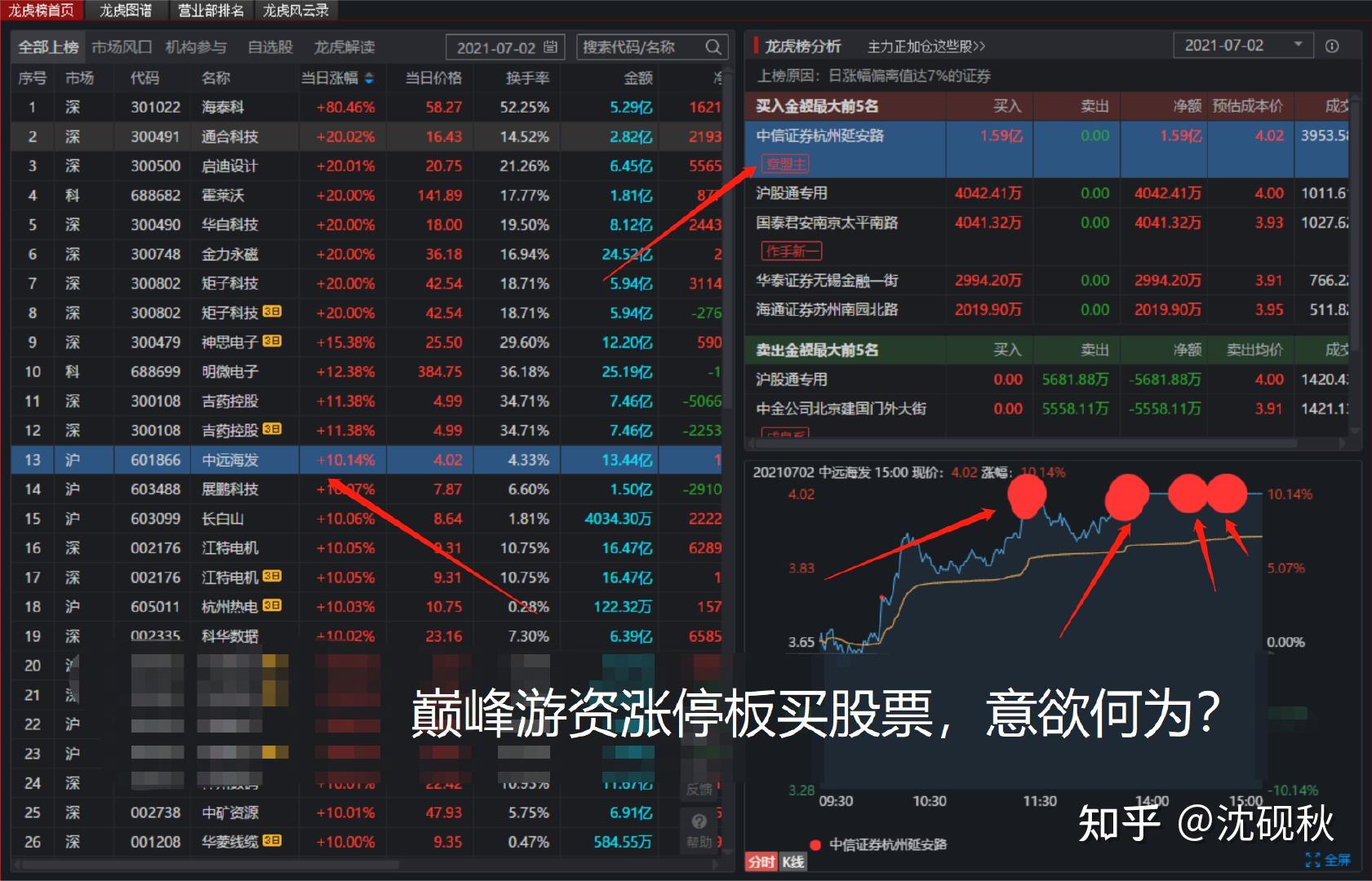This screenshot has height=881, width=1372.
Task: Select the 华泰证券无锡金融一街 row
Action: point(1047,280)
